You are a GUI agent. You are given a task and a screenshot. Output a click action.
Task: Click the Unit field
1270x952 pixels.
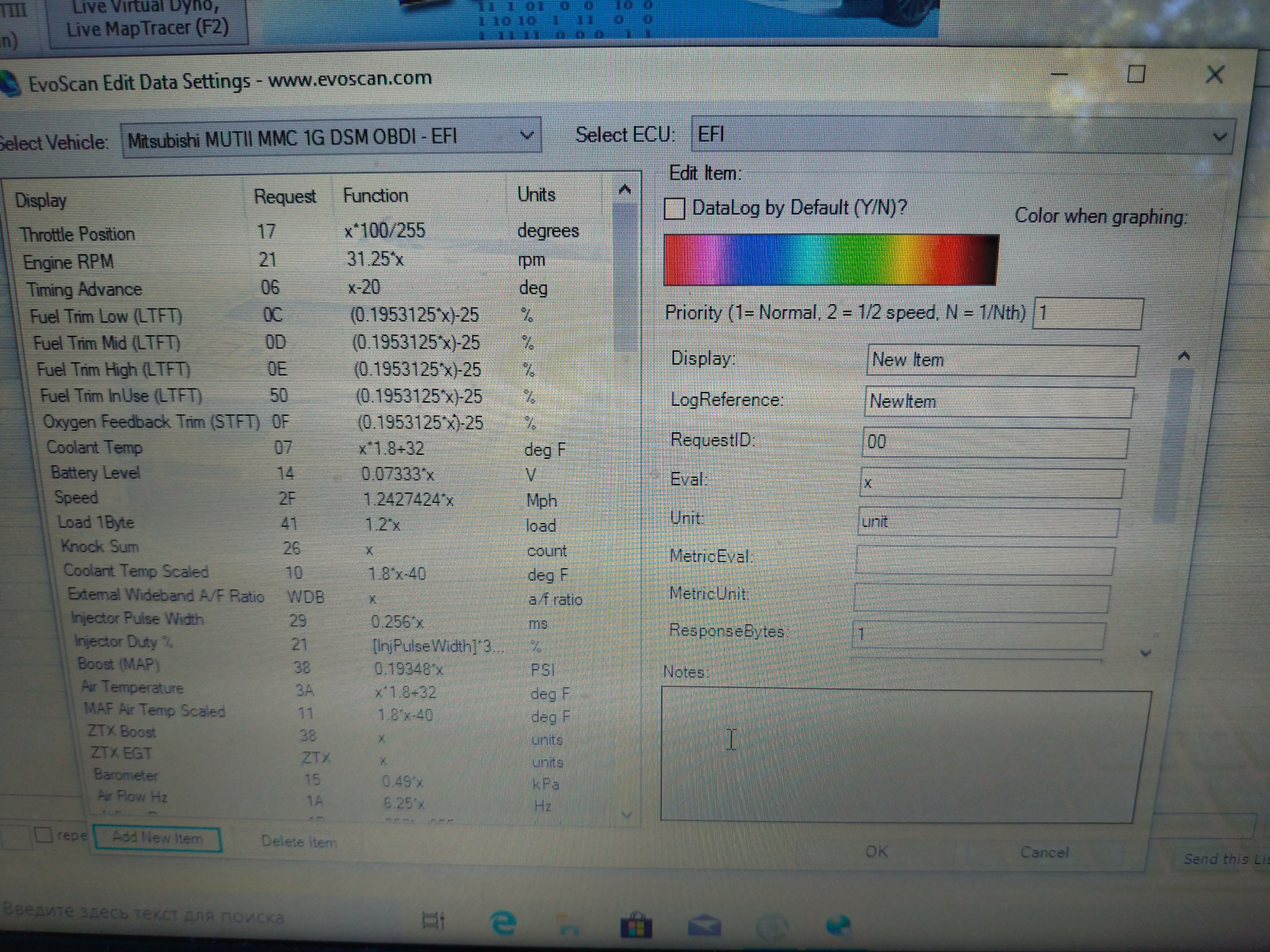click(988, 522)
